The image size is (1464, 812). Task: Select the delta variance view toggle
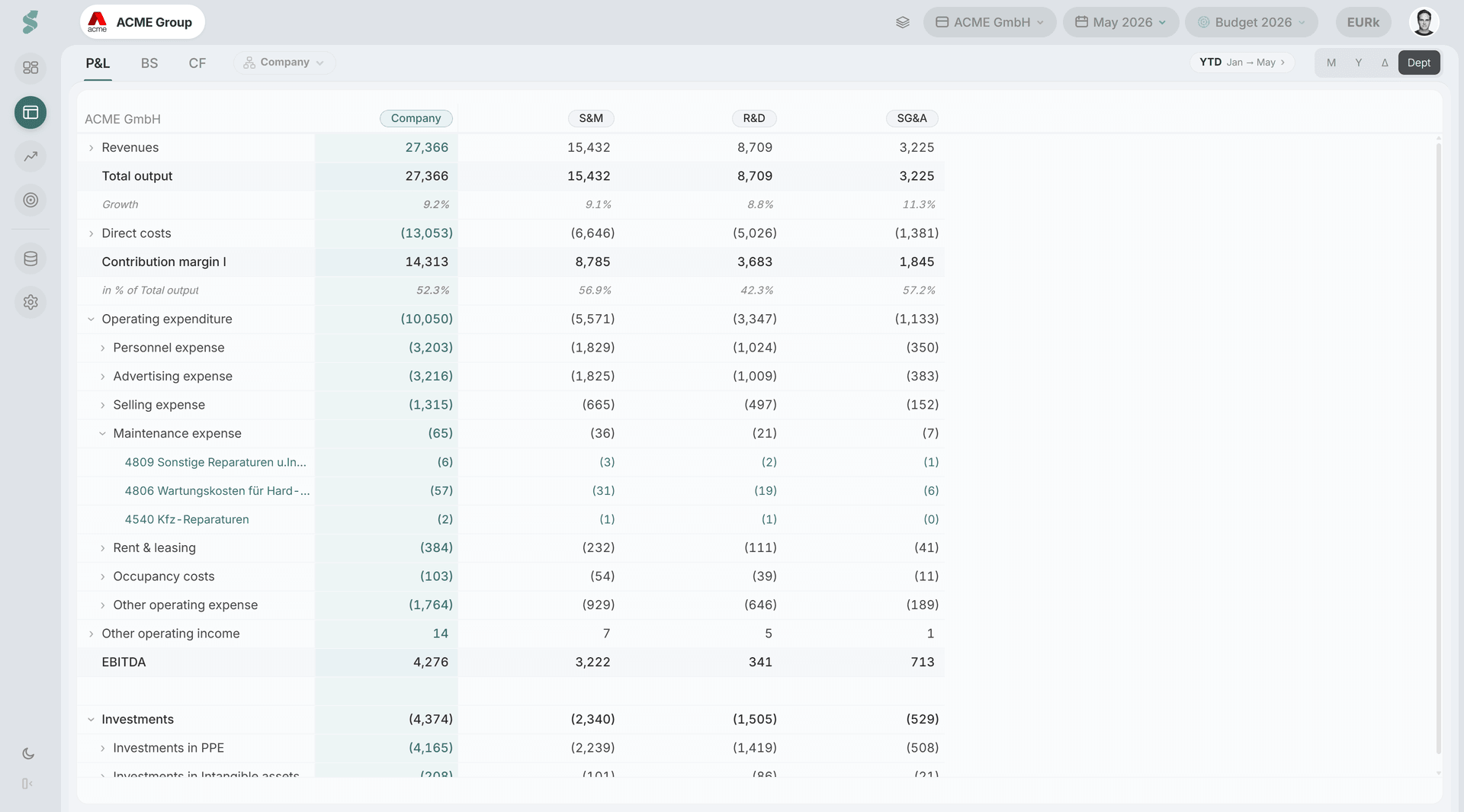[1385, 63]
